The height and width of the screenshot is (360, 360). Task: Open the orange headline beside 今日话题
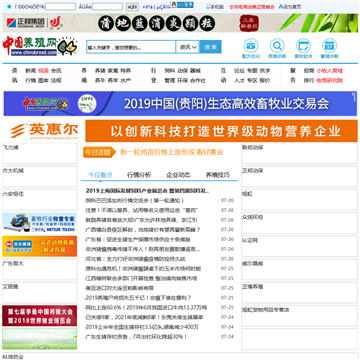(x=171, y=152)
